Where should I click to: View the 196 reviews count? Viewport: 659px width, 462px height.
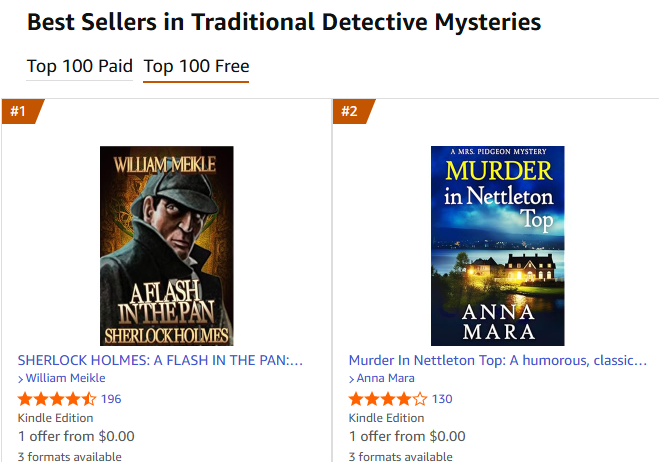(x=111, y=399)
